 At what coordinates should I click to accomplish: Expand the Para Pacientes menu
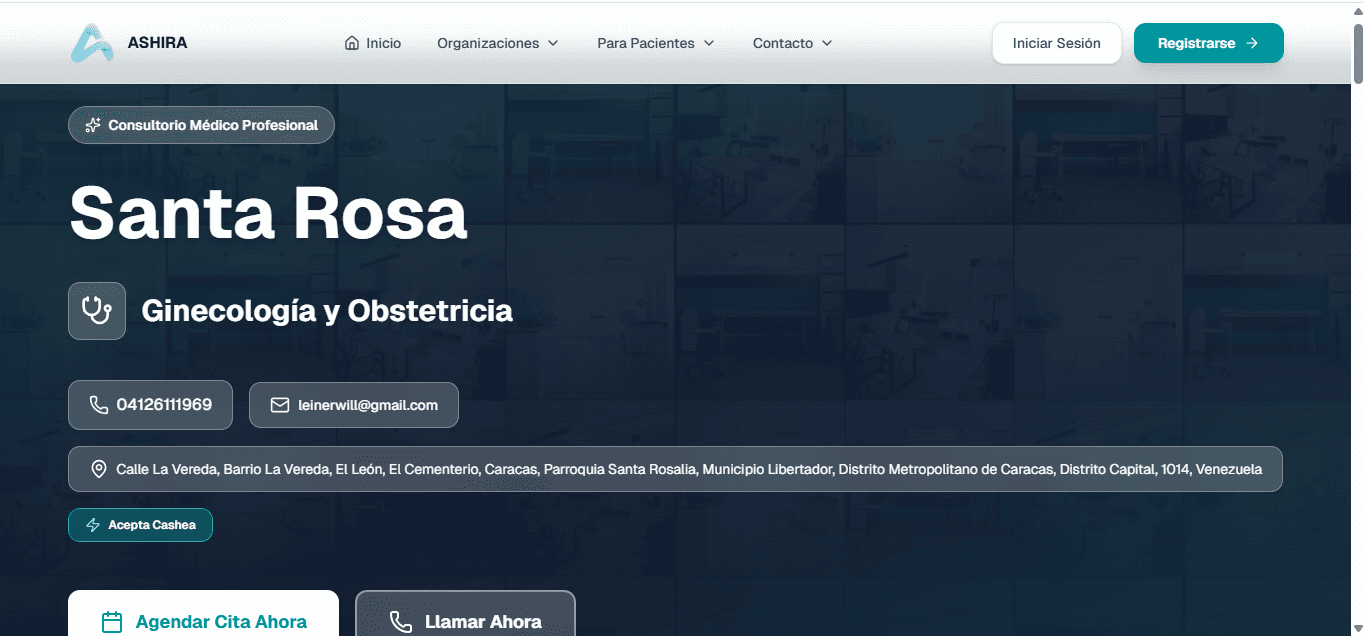[x=656, y=43]
